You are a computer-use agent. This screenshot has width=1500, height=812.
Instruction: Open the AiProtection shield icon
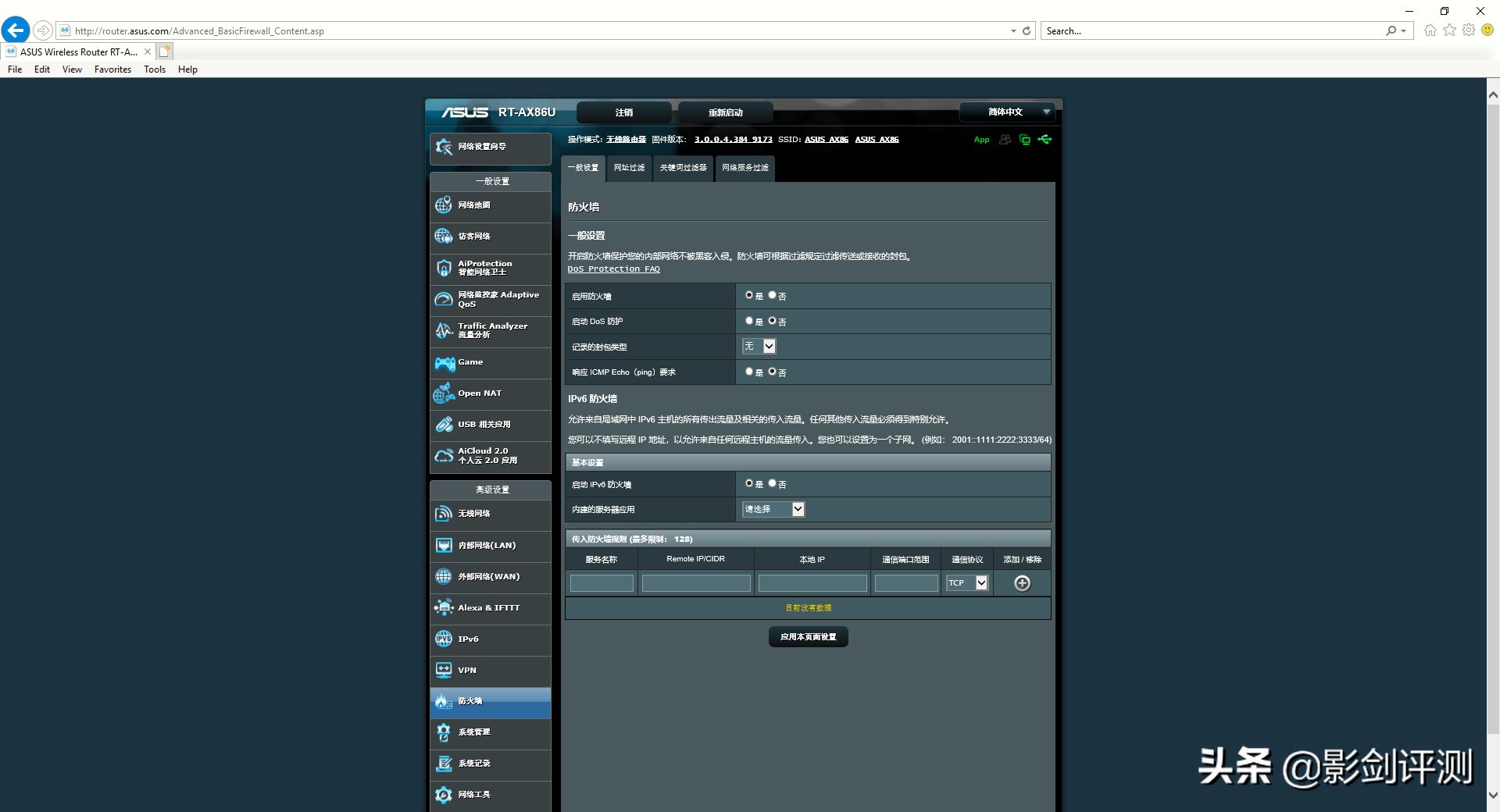click(444, 268)
